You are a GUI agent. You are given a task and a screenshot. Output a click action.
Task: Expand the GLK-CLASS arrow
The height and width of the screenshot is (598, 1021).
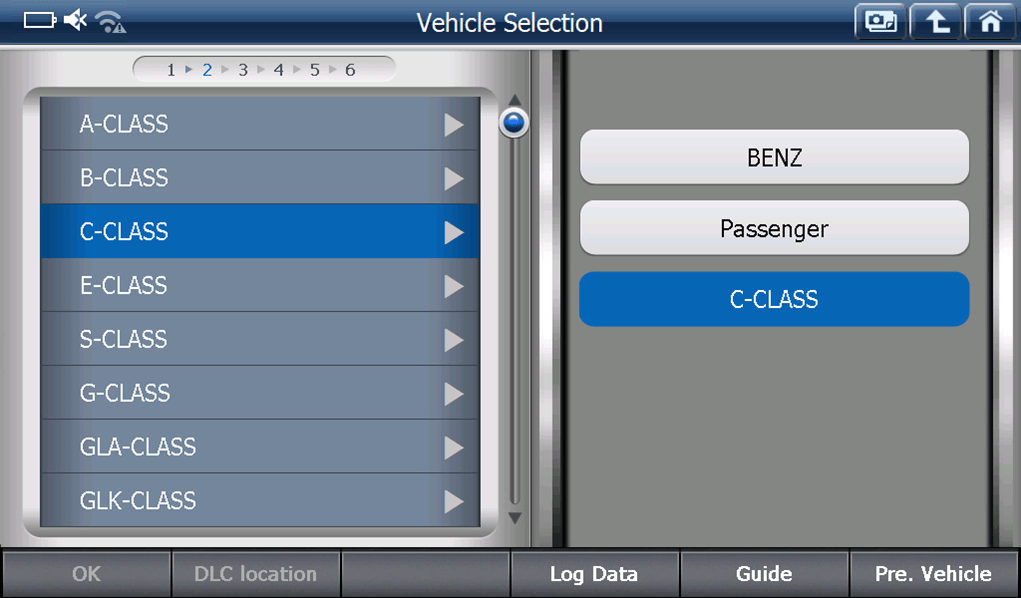(454, 501)
